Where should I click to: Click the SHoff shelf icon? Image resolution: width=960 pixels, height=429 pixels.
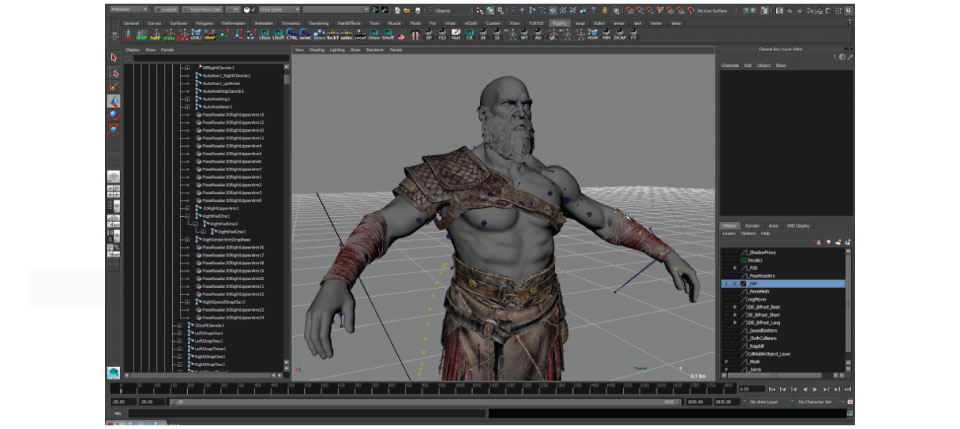tap(388, 35)
